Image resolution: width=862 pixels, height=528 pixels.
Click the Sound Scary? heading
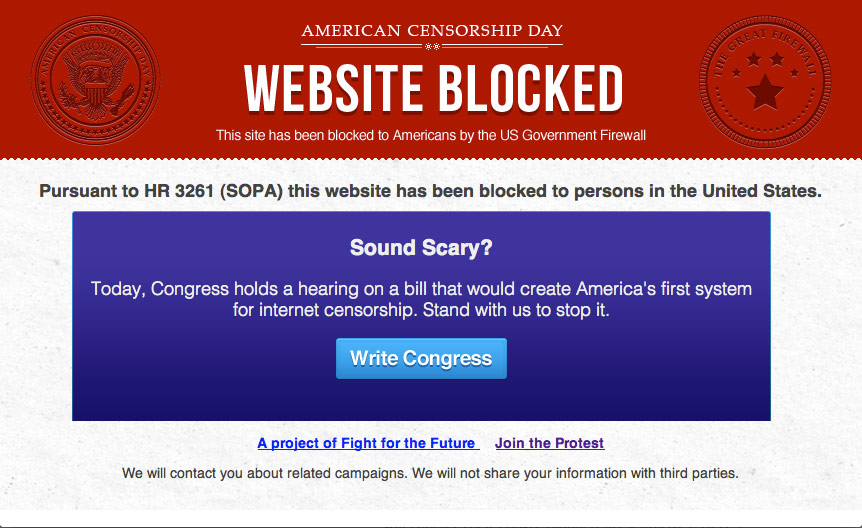coord(421,248)
